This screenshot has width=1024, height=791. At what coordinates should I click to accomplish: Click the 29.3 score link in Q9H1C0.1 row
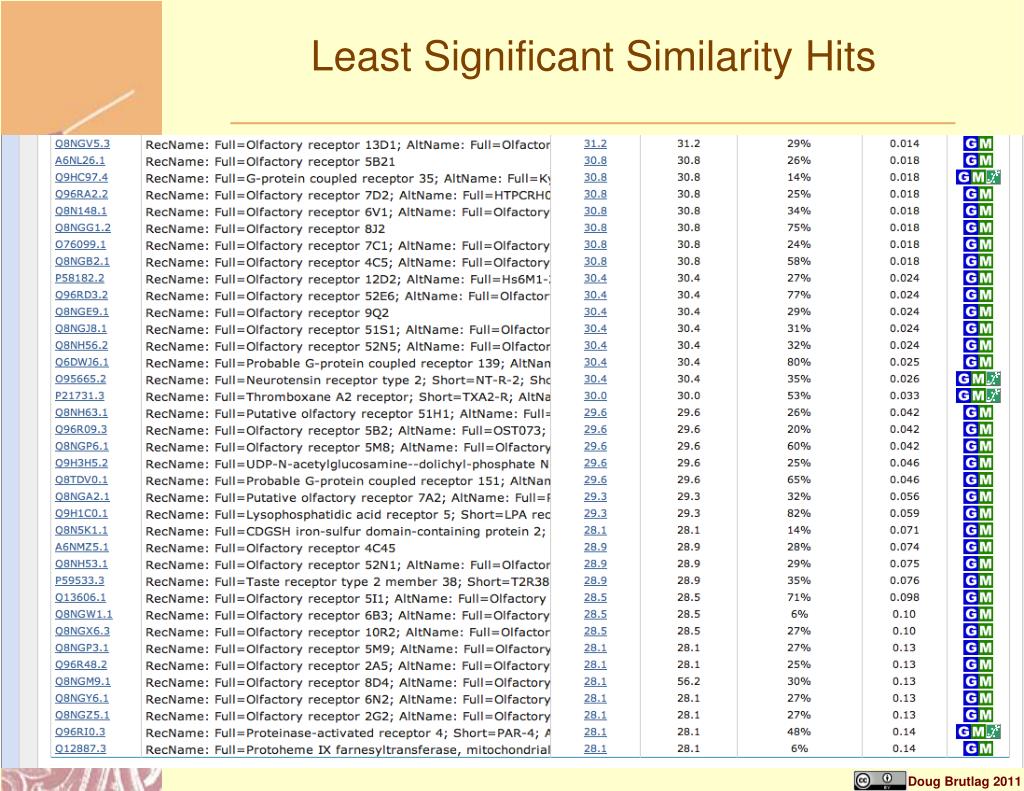click(595, 513)
